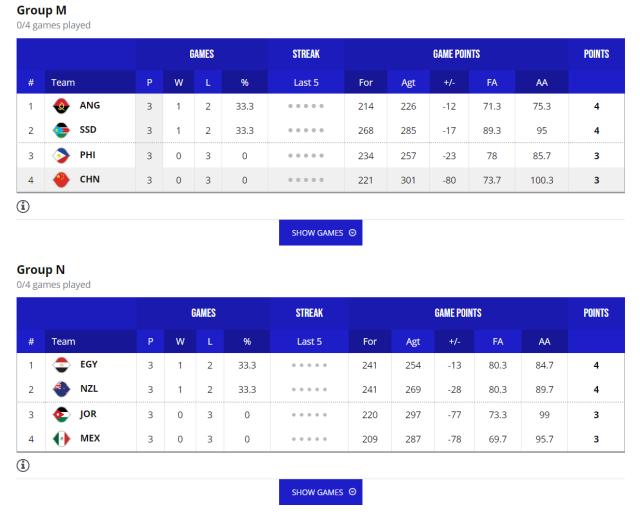
Task: Open the Group N info icon
Action: 23,467
